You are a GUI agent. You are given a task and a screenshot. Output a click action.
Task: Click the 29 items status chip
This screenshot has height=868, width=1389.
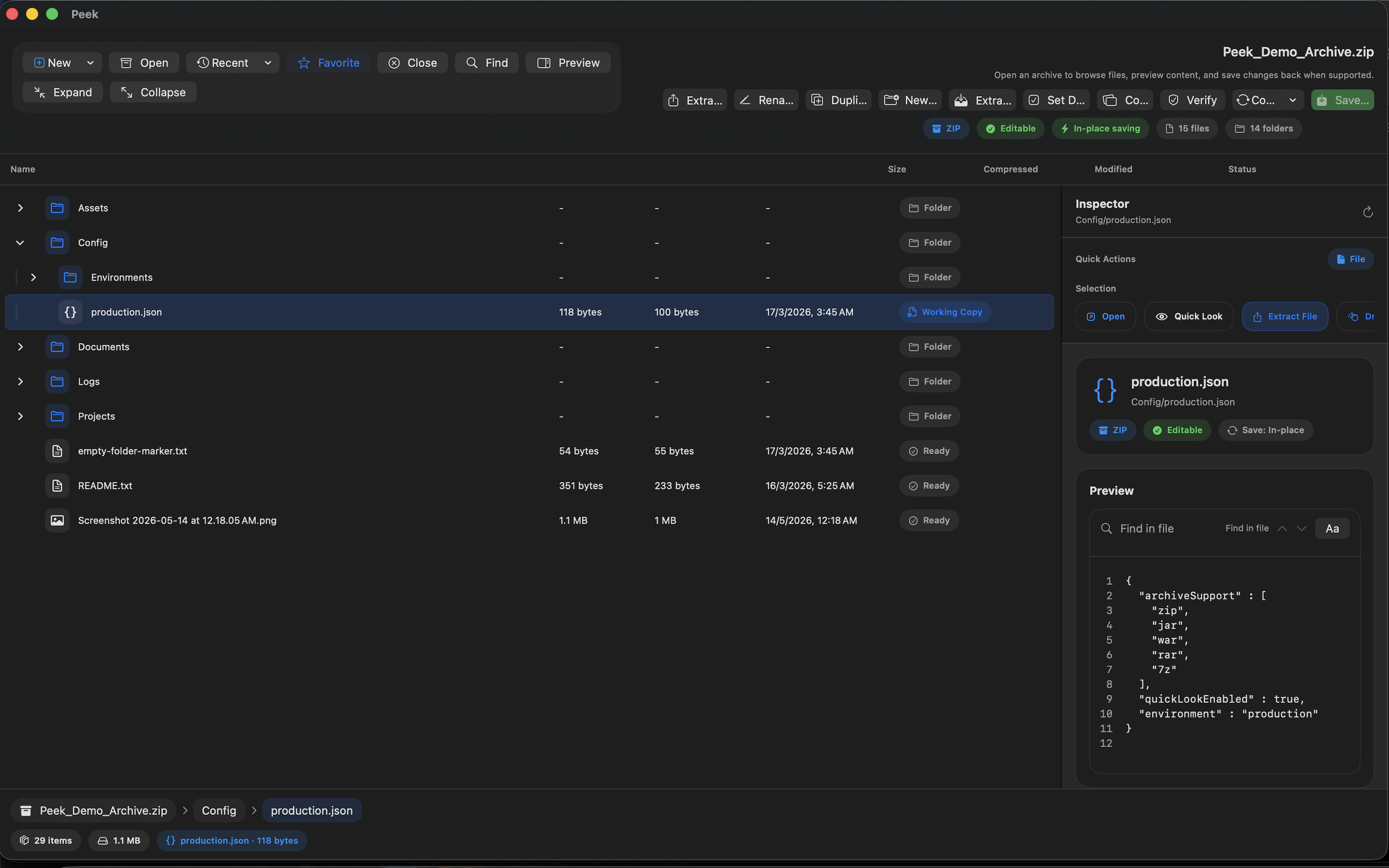(46, 841)
